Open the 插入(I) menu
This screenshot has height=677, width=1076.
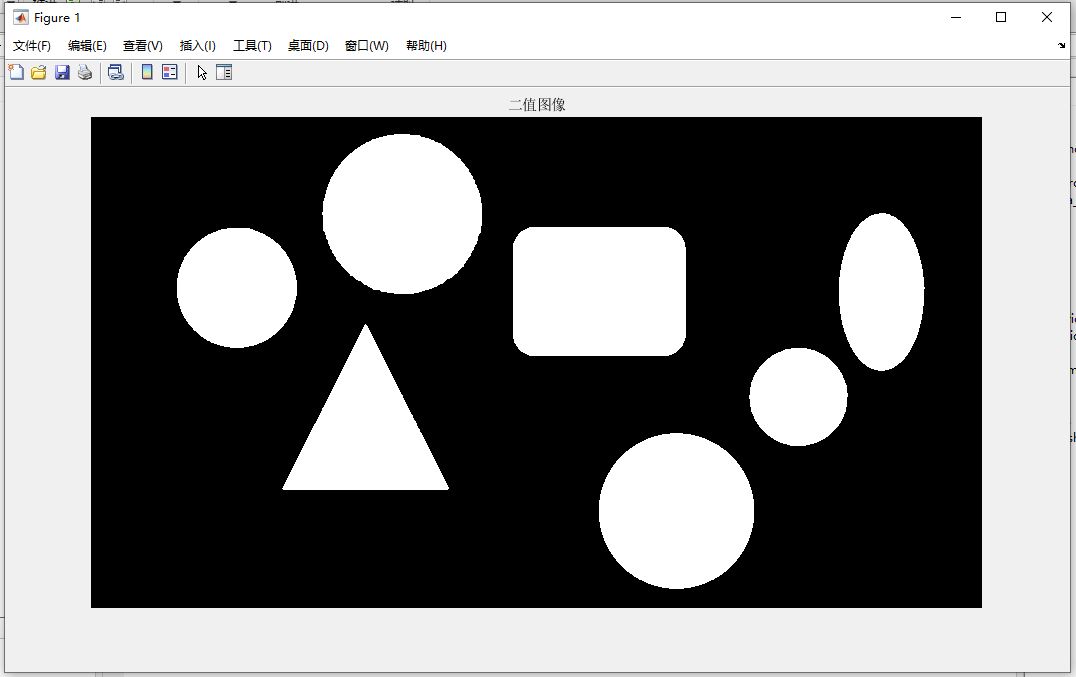(198, 45)
